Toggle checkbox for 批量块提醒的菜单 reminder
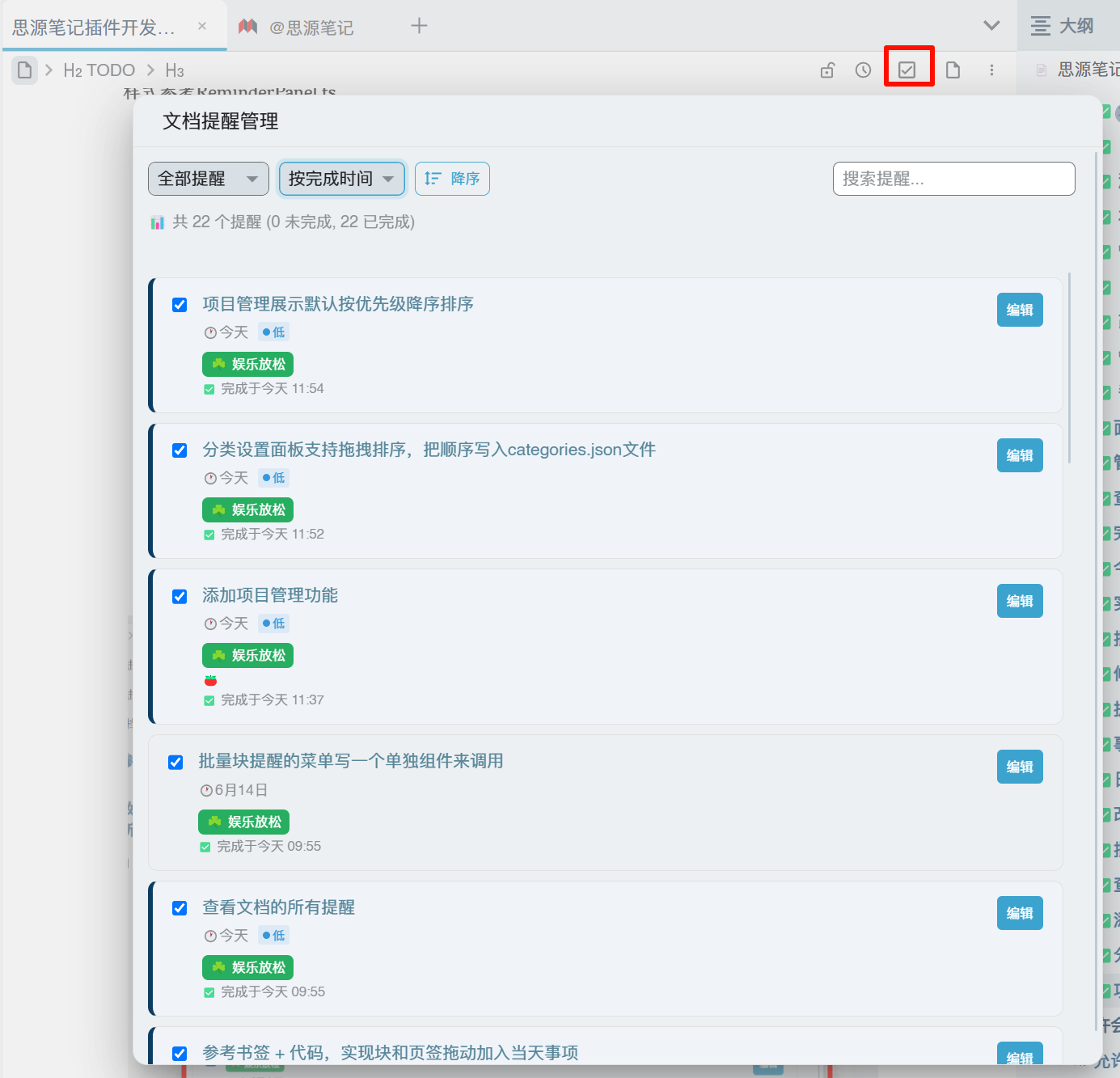The height and width of the screenshot is (1078, 1120). tap(175, 763)
